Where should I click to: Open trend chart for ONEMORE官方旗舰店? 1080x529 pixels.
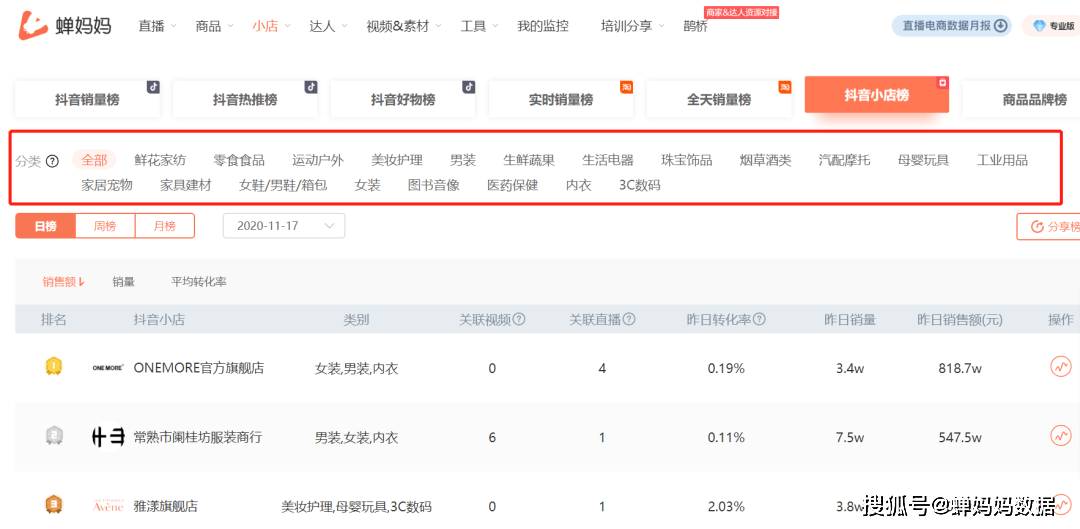1061,366
